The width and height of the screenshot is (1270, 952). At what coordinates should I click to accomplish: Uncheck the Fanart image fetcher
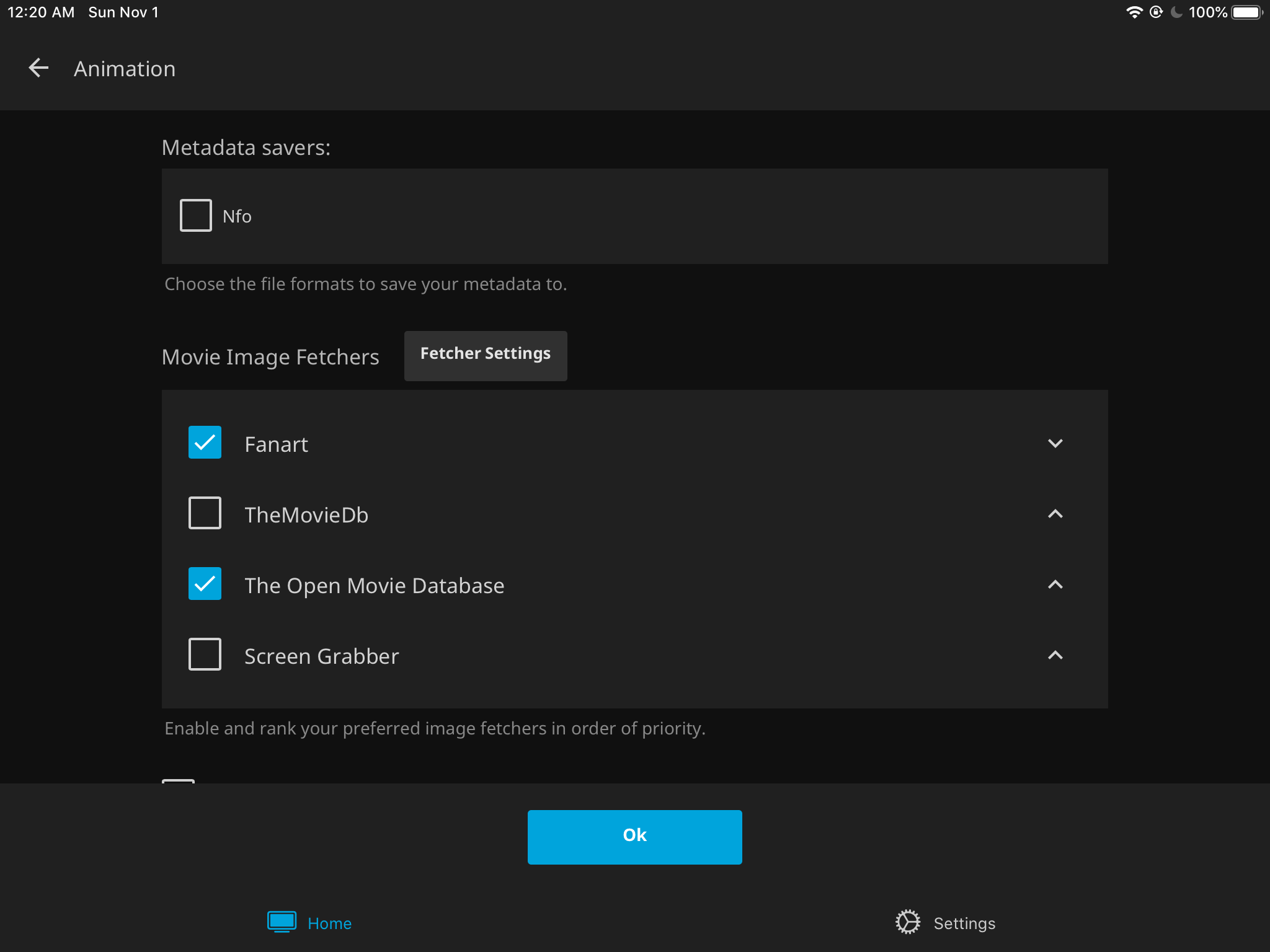205,443
